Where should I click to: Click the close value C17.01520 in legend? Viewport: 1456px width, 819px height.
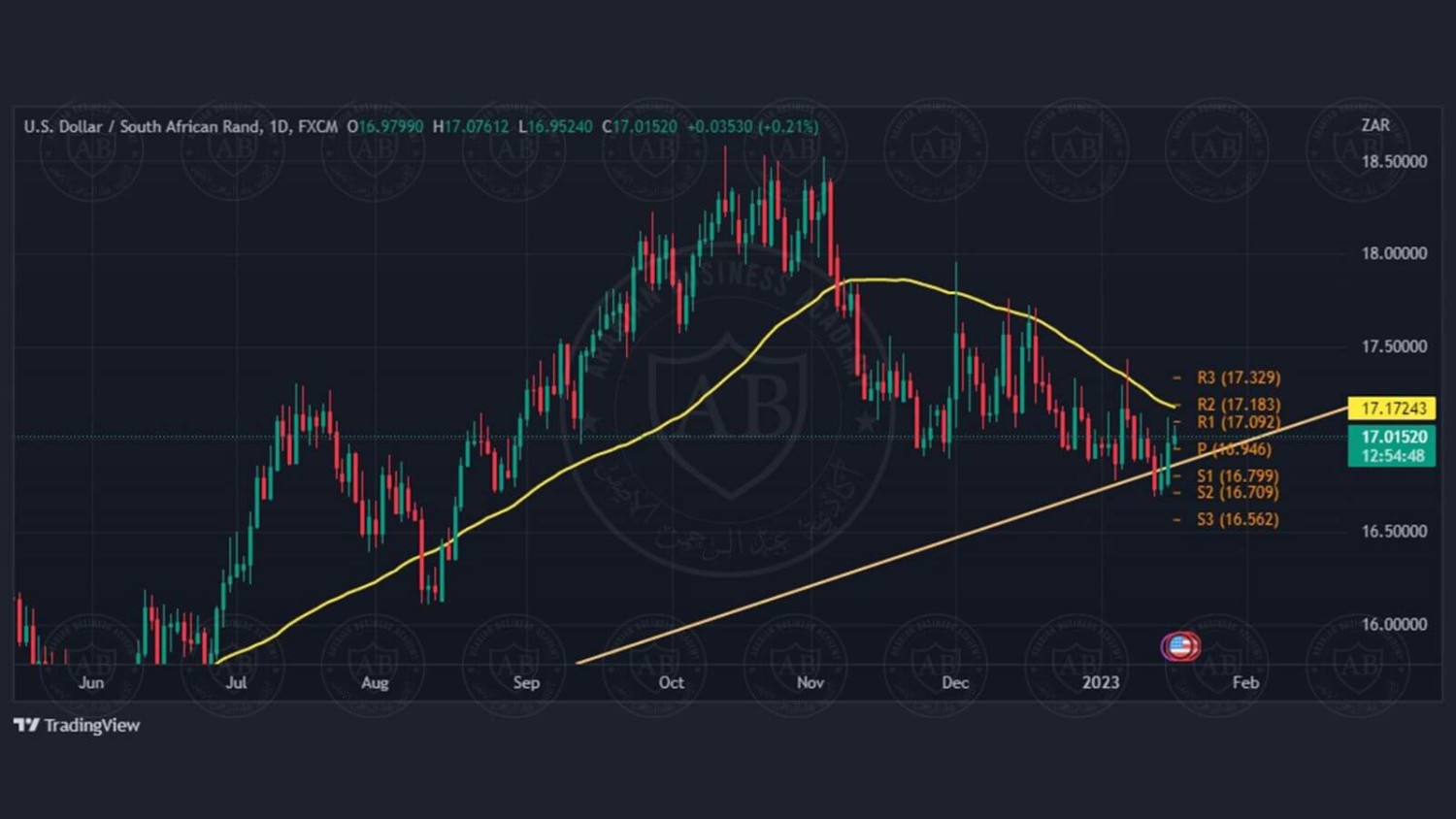[x=640, y=126]
